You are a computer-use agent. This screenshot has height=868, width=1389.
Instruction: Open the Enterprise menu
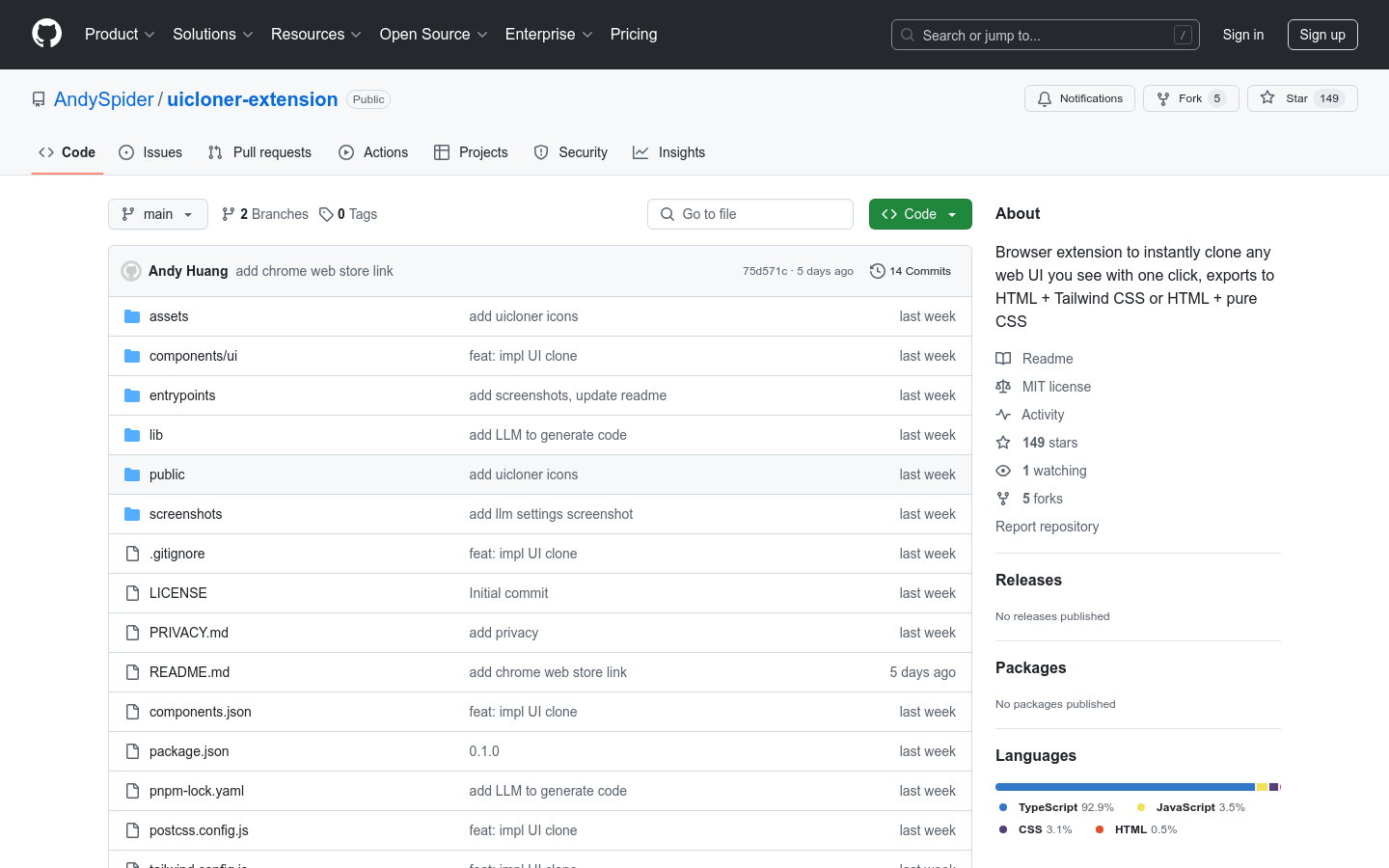coord(549,34)
